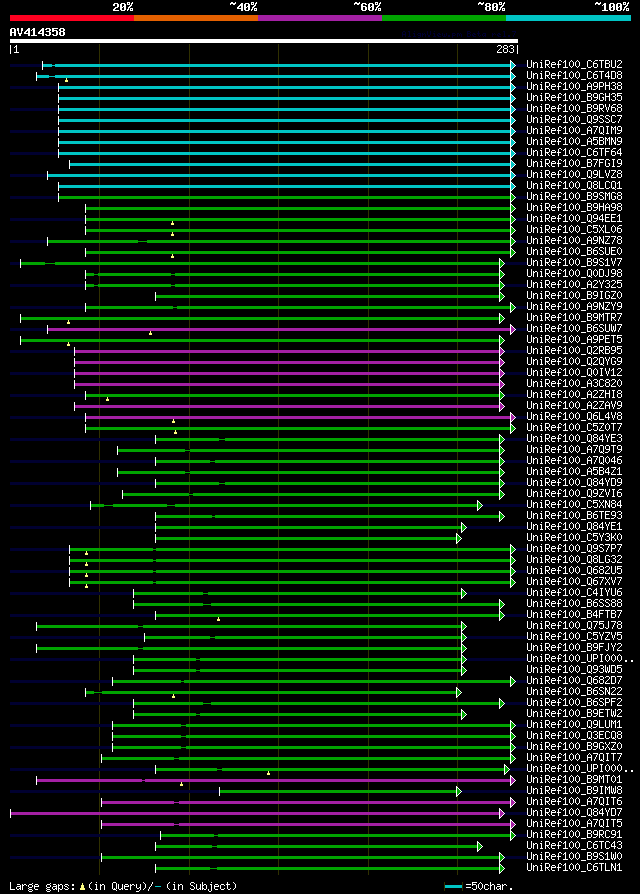Click the green alignment bar for UniRef100_B9IMW8
The height and width of the screenshot is (894, 640).
pos(340,791)
